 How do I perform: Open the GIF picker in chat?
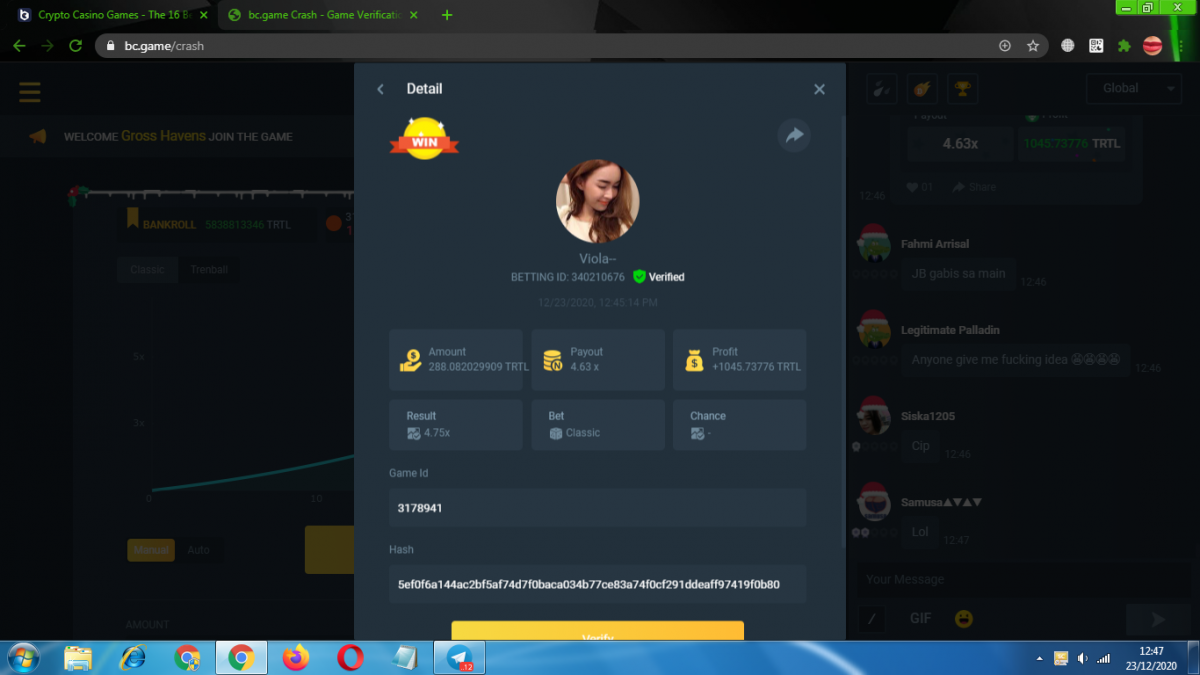(920, 619)
